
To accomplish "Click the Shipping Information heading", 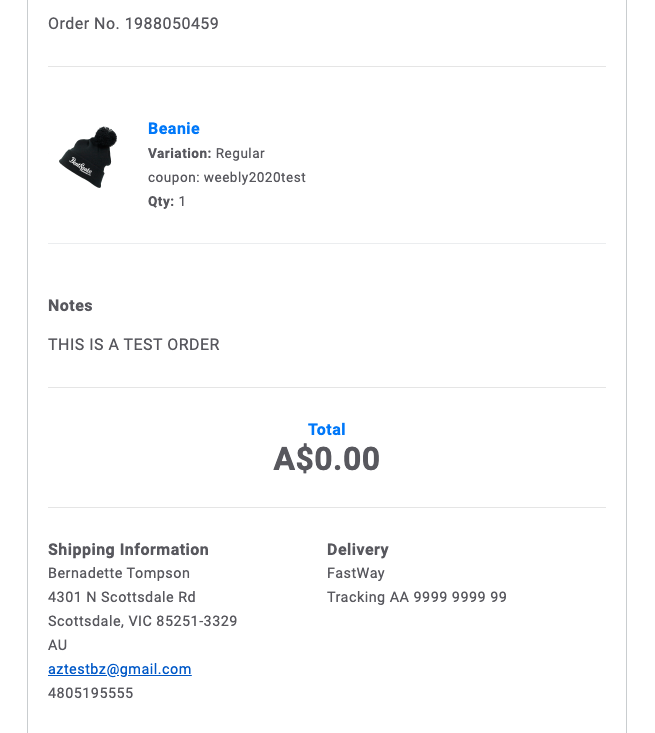I will click(x=128, y=549).
